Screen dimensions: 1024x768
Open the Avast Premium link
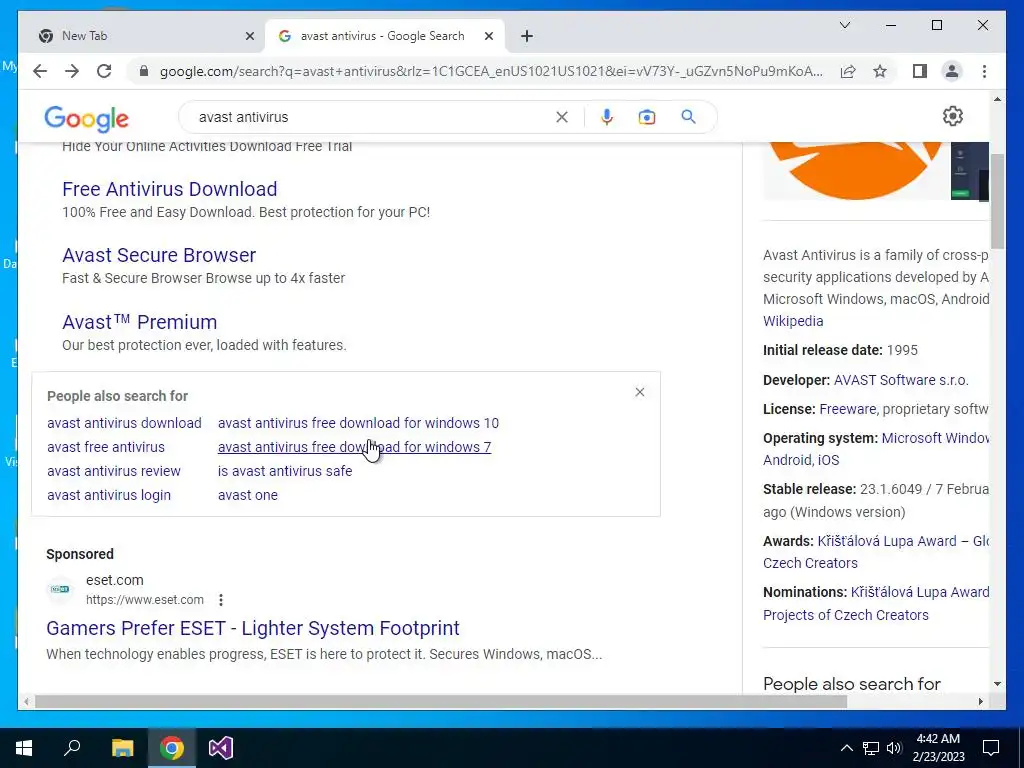click(139, 322)
